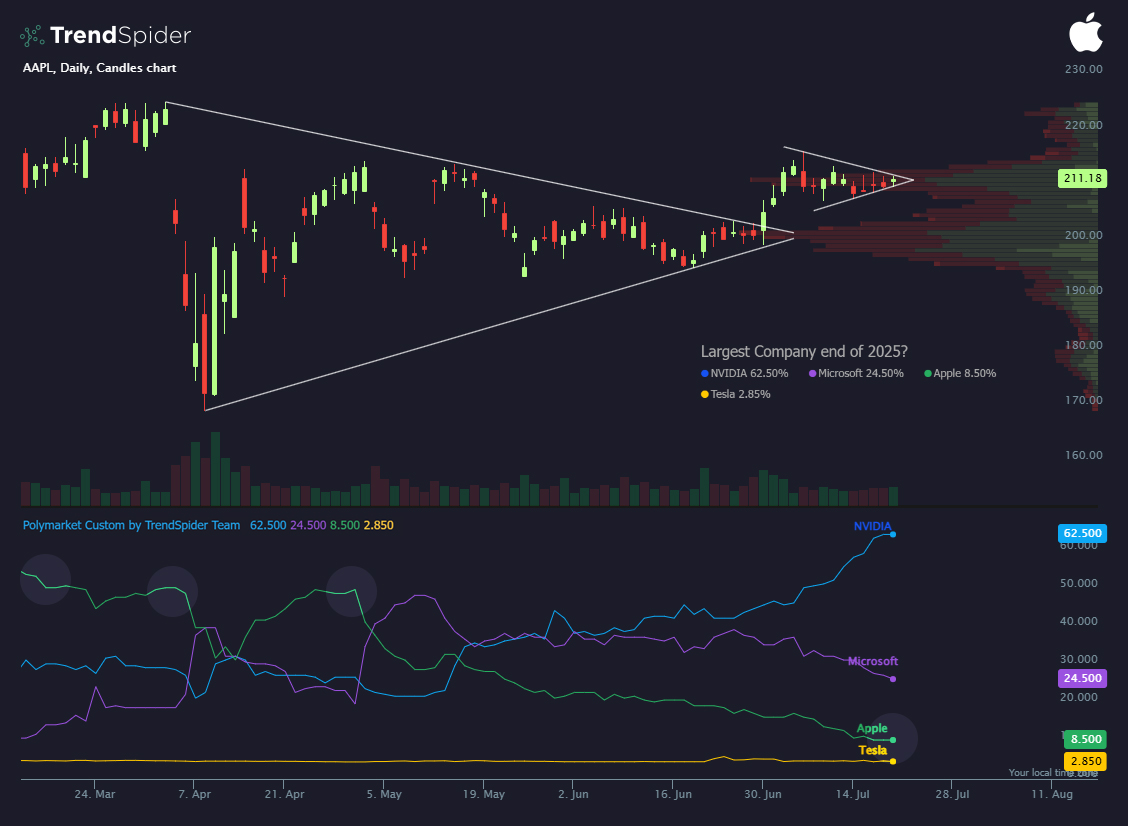
Task: Click the 14. Jul date axis label
Action: [x=852, y=794]
